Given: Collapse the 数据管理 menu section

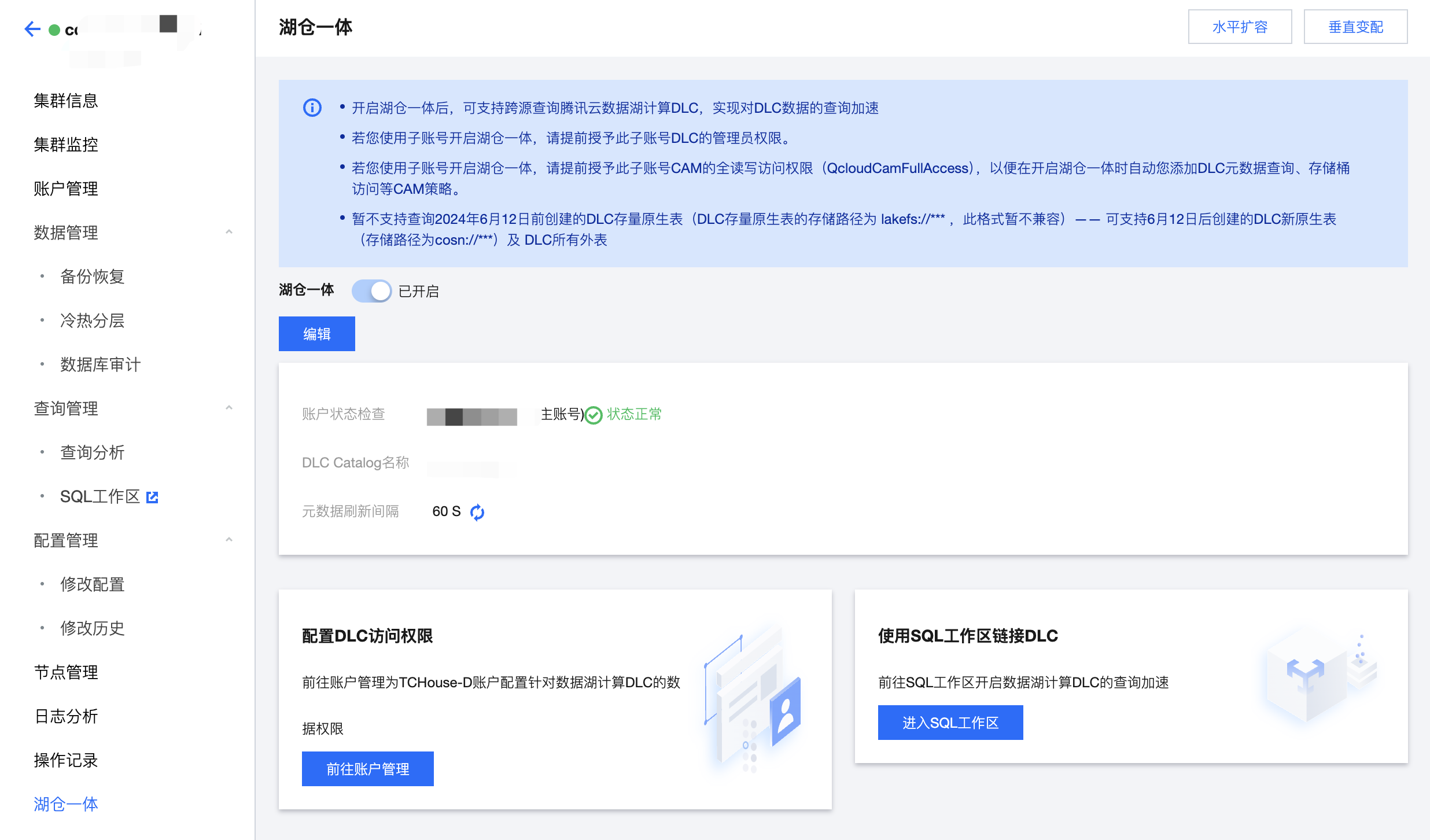Looking at the screenshot, I should click(x=229, y=233).
